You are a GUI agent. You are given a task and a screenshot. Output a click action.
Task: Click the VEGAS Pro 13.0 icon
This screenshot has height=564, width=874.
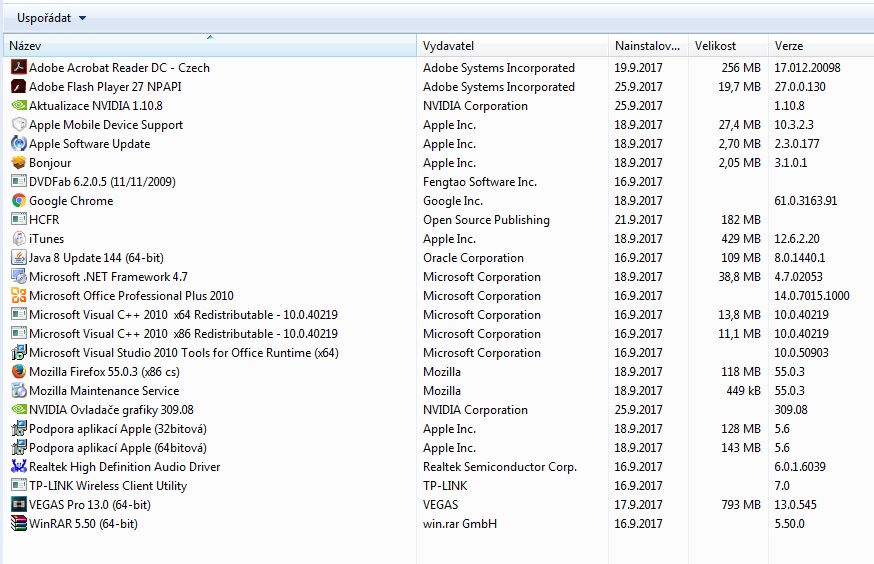(19, 504)
